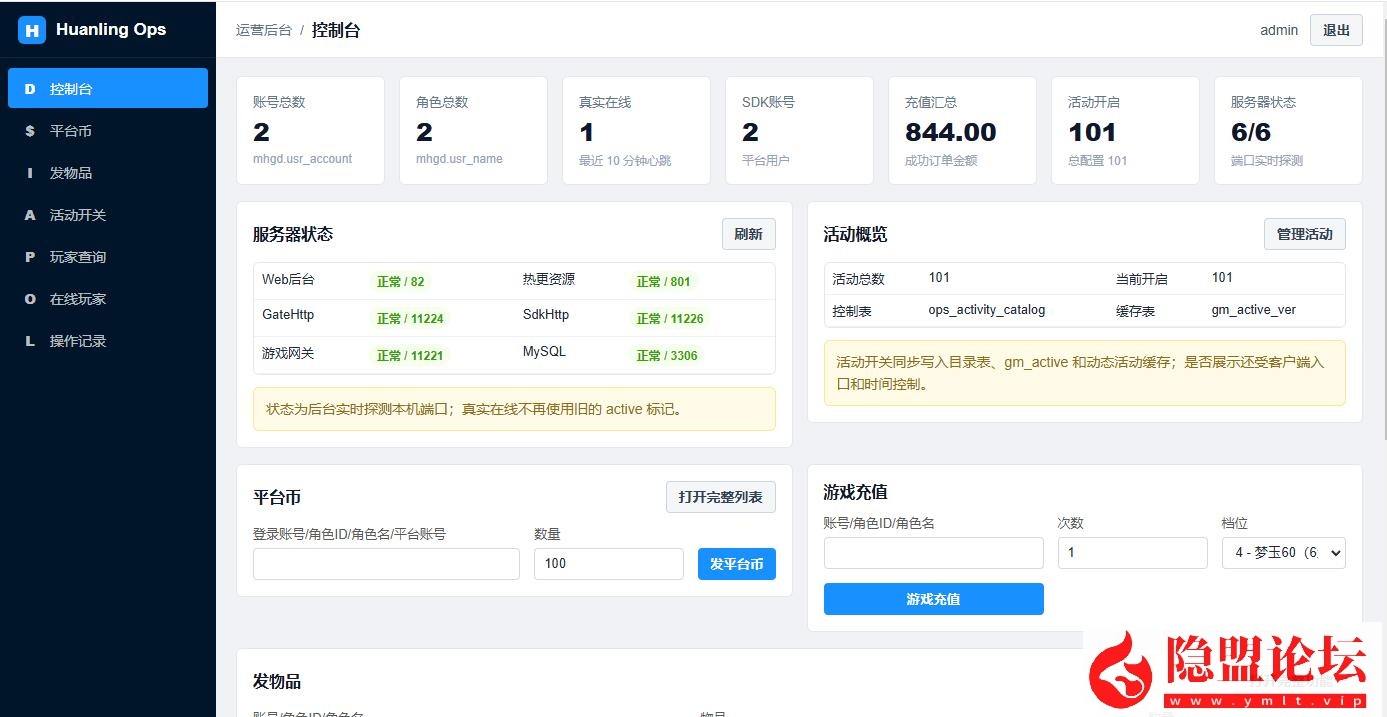The height and width of the screenshot is (717, 1387).
Task: Click the D icon for 控制台
Action: pyautogui.click(x=29, y=89)
